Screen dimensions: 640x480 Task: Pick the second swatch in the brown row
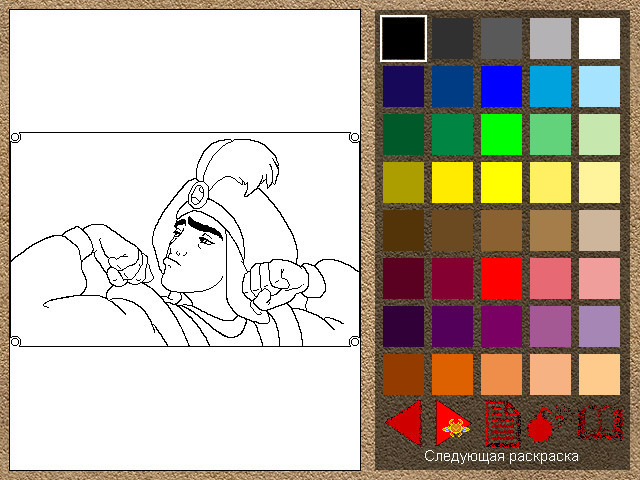[452, 231]
